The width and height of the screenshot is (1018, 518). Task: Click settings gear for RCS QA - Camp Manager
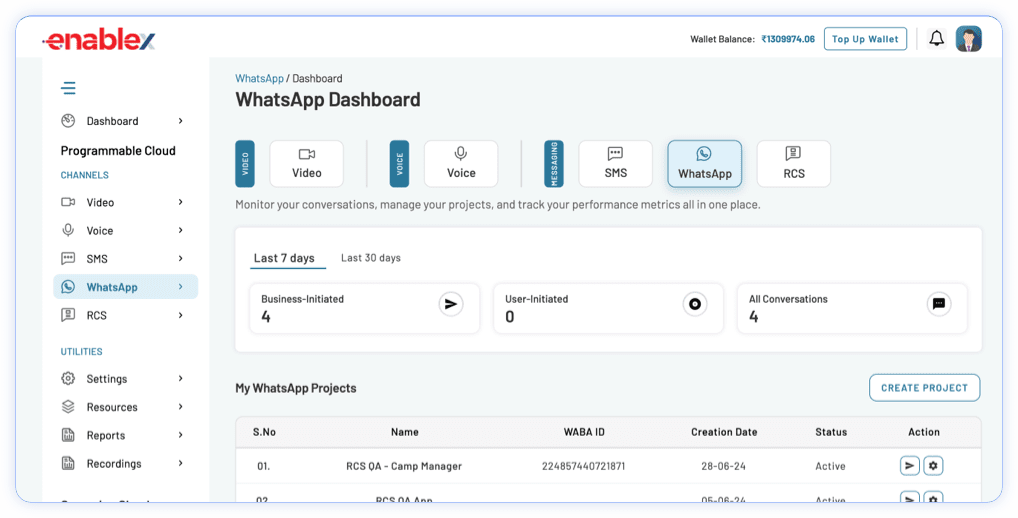934,465
